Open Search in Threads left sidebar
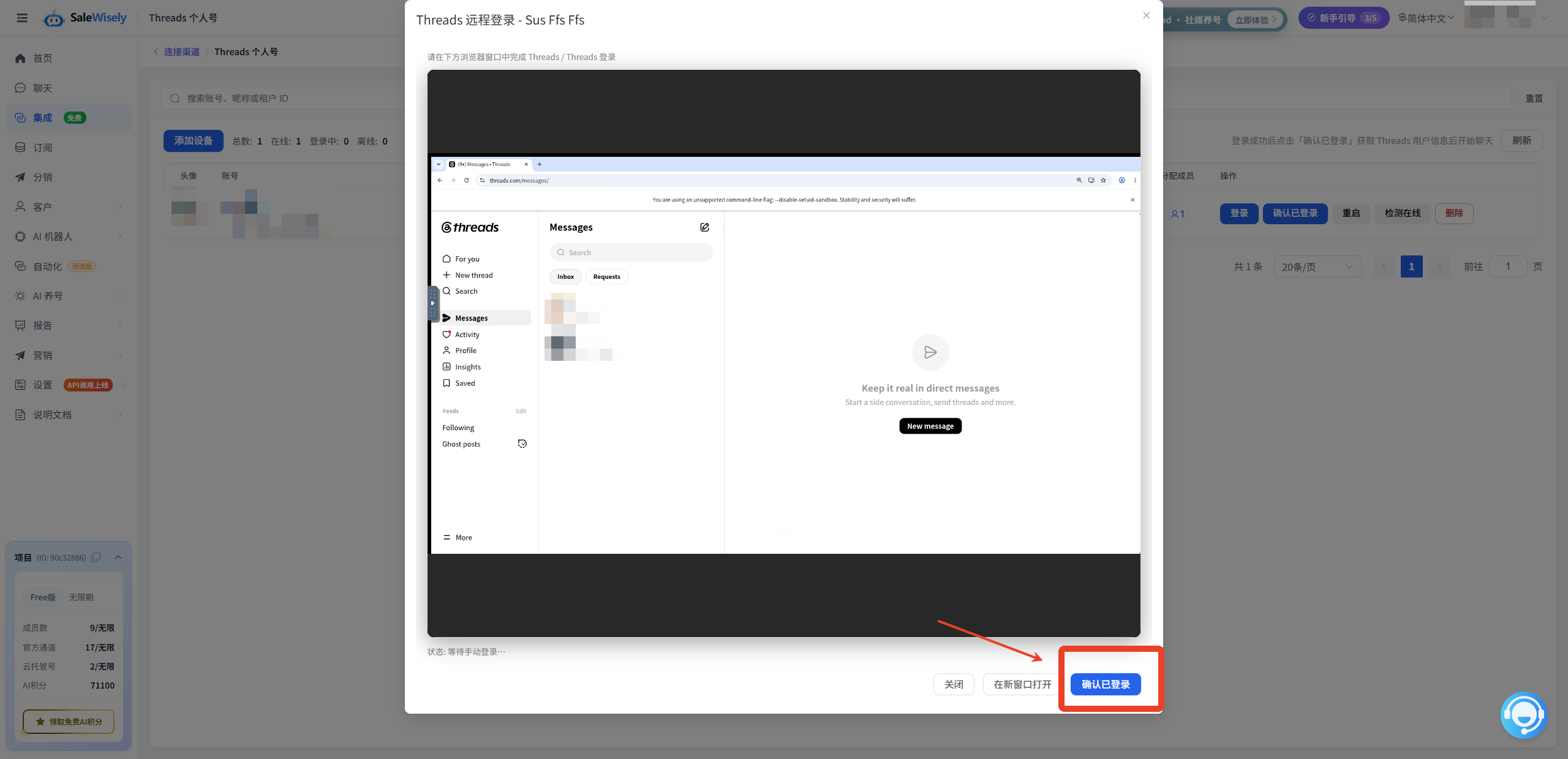 459,291
